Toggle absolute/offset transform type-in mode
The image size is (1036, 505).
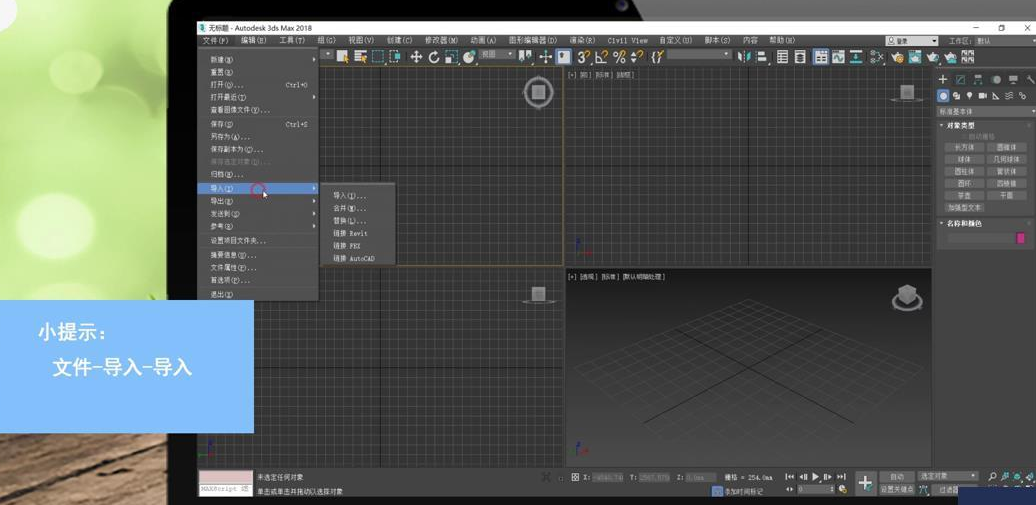pyautogui.click(x=575, y=477)
